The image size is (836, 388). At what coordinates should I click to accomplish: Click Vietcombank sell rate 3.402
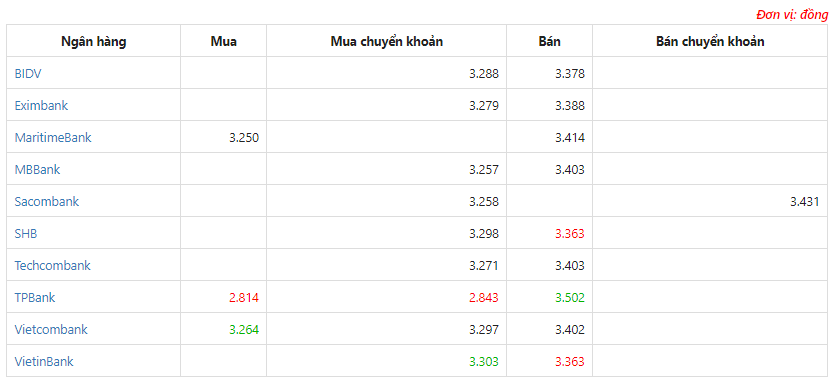point(570,329)
